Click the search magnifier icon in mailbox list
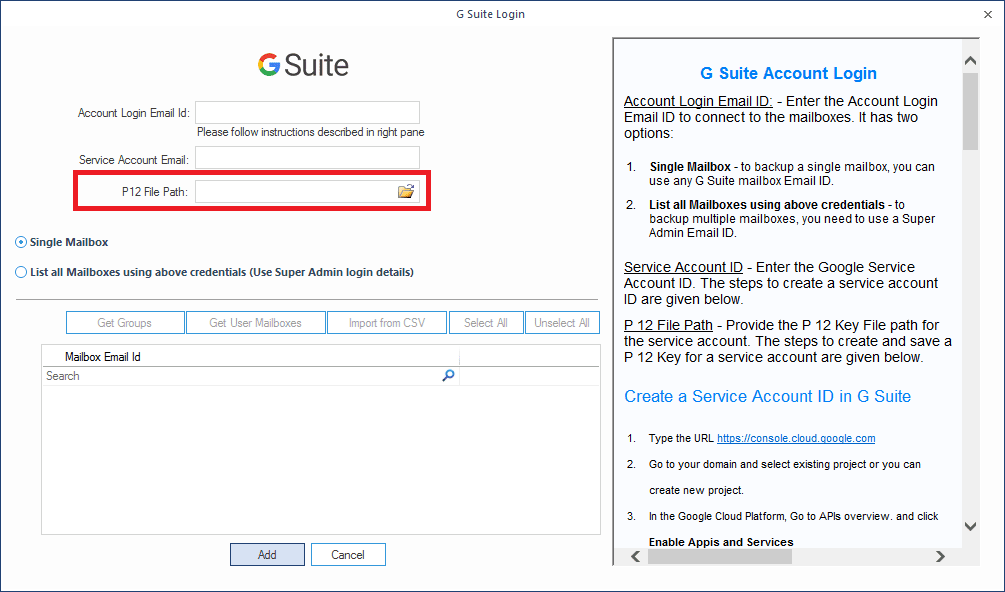The height and width of the screenshot is (592, 1005). click(448, 375)
